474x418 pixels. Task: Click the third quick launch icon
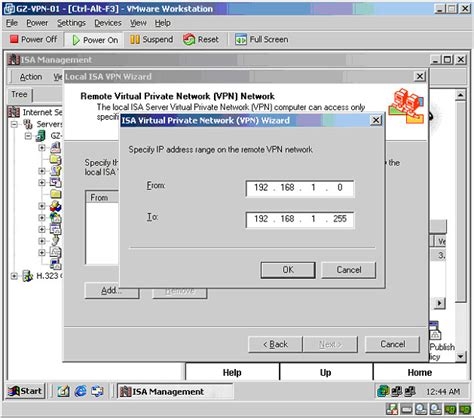click(x=97, y=391)
